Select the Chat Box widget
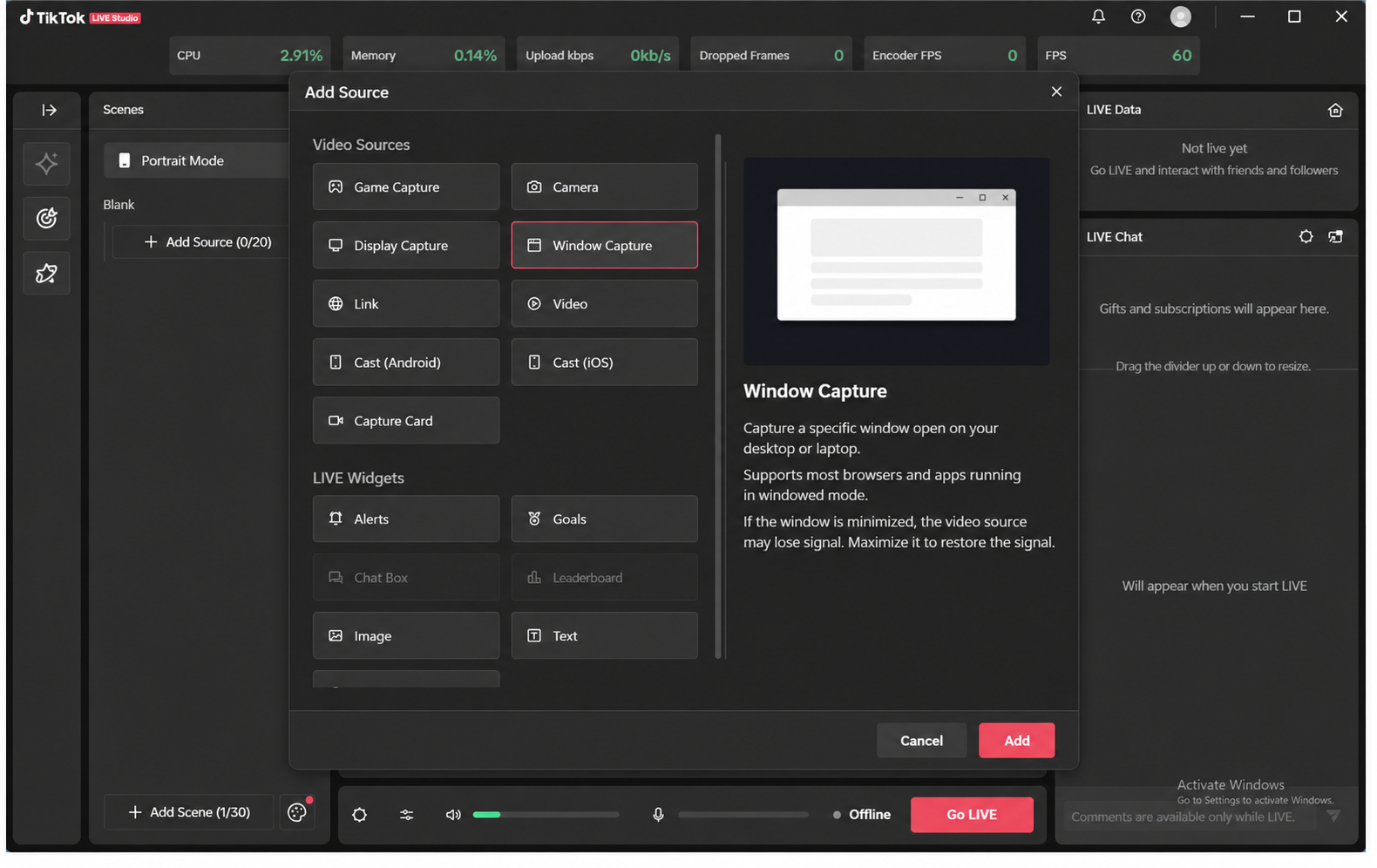The image size is (1377, 868). pos(406,577)
